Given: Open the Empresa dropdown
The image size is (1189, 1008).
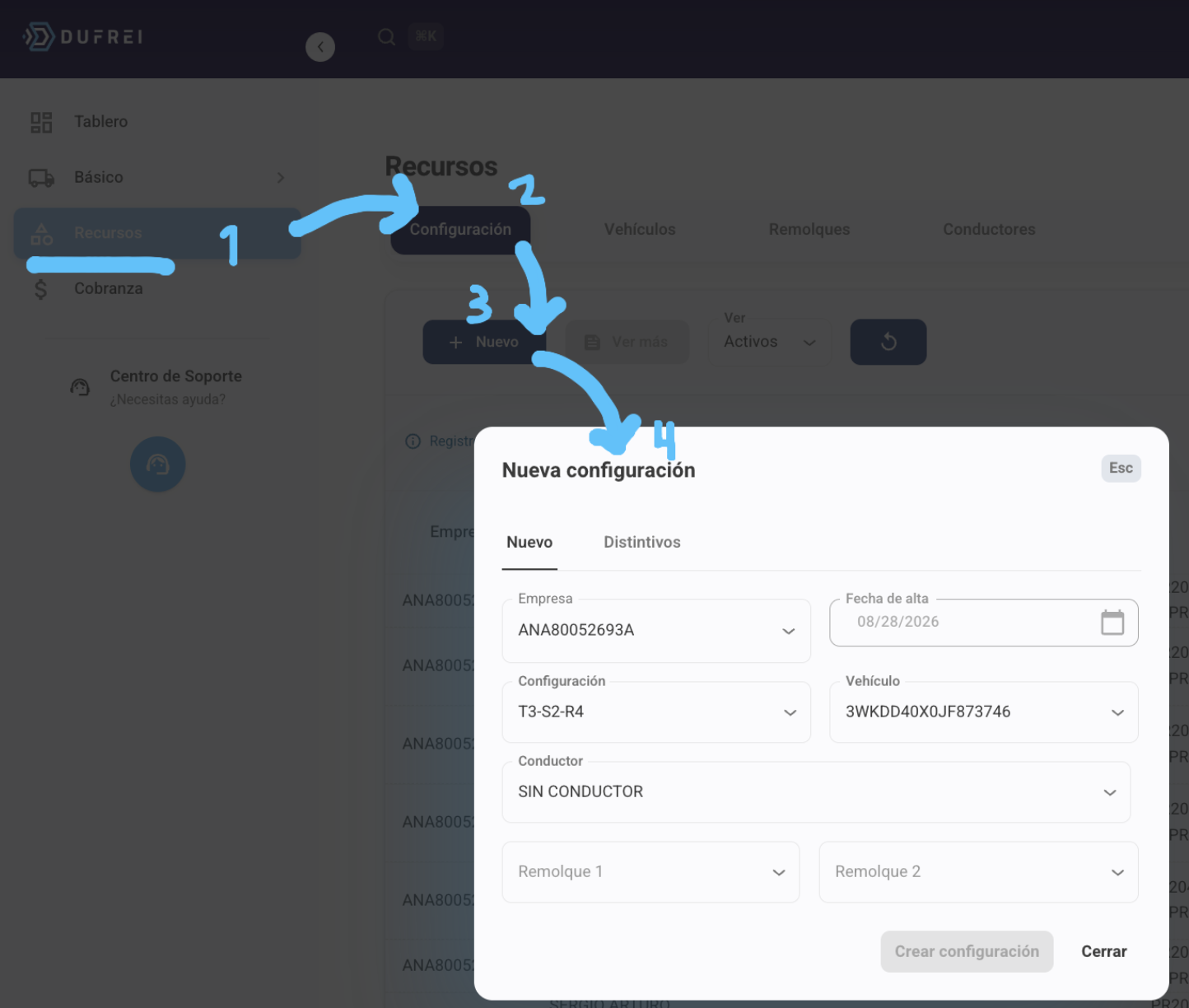Looking at the screenshot, I should [656, 631].
